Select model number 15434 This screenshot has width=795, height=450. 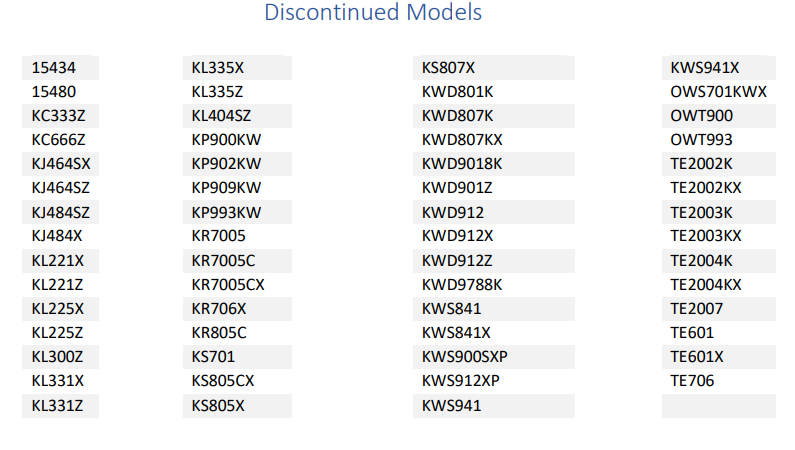pos(54,68)
